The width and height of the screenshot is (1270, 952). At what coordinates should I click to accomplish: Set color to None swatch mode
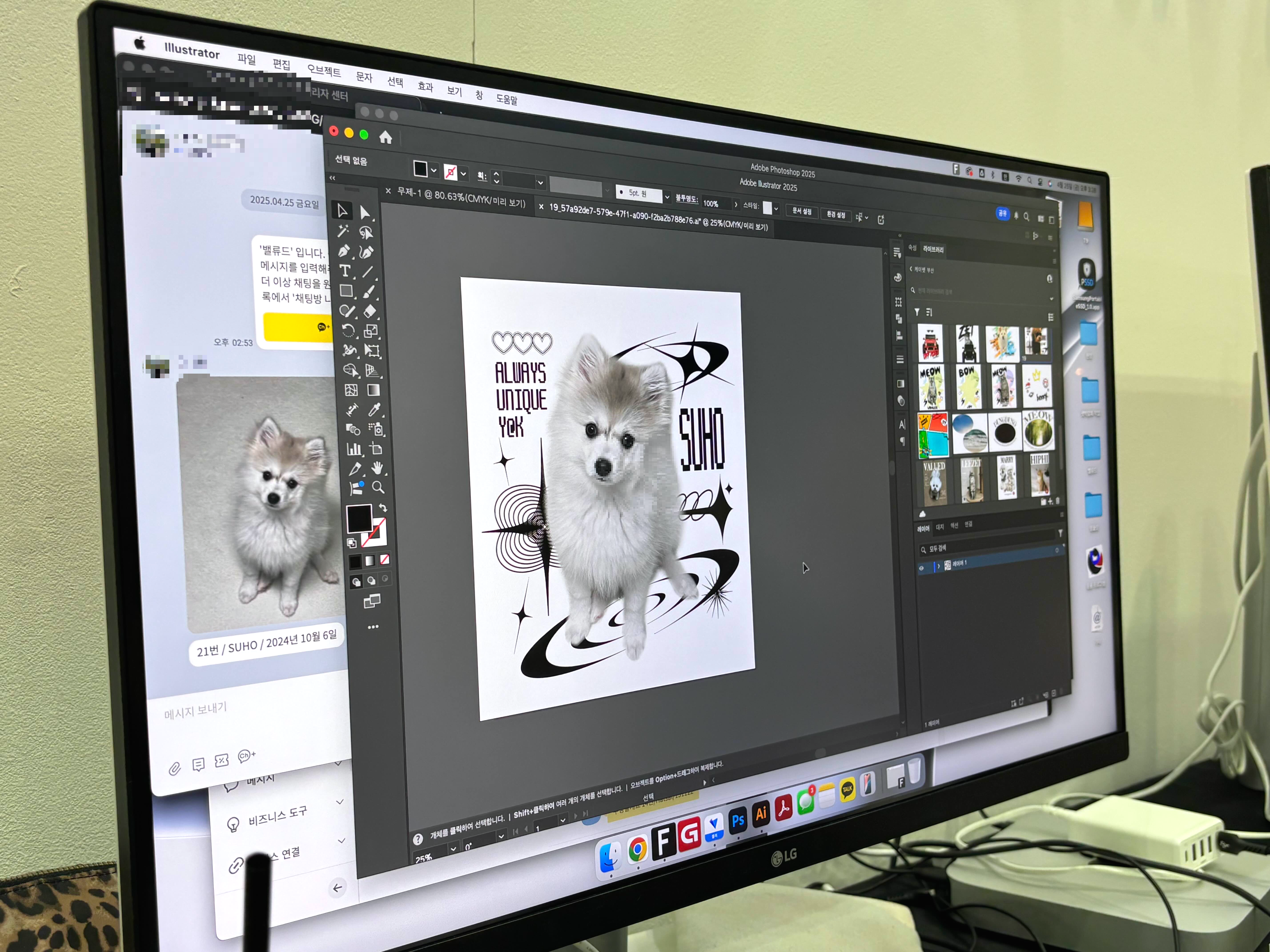click(385, 559)
